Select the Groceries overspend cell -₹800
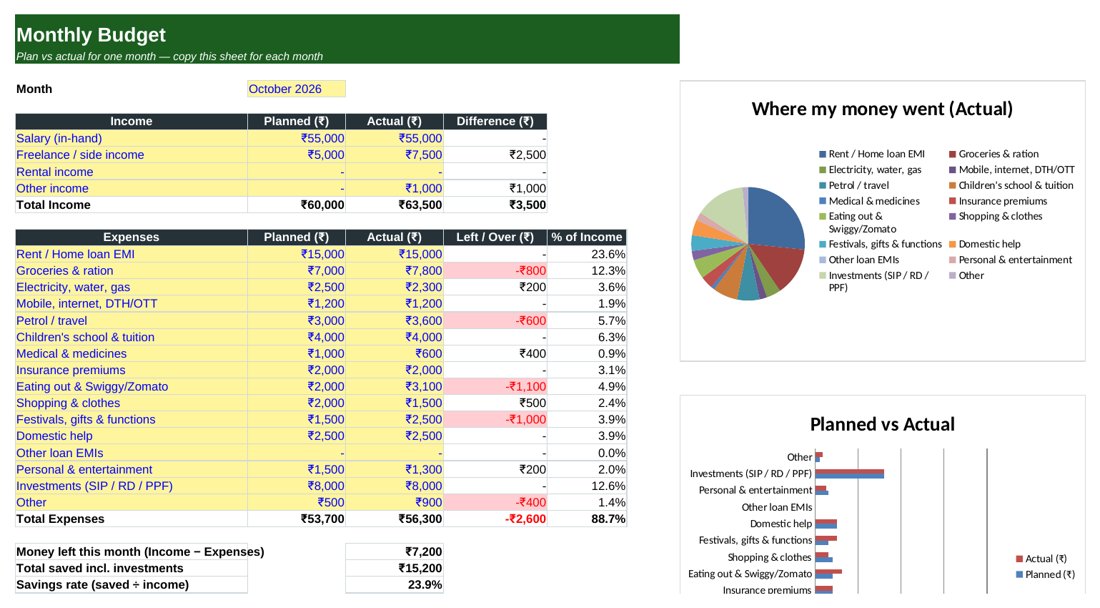 click(495, 271)
